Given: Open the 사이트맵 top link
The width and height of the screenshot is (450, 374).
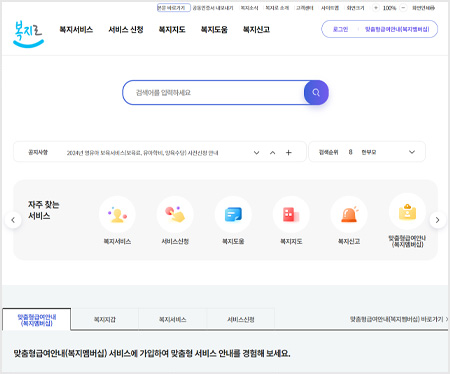Looking at the screenshot, I should point(330,8).
